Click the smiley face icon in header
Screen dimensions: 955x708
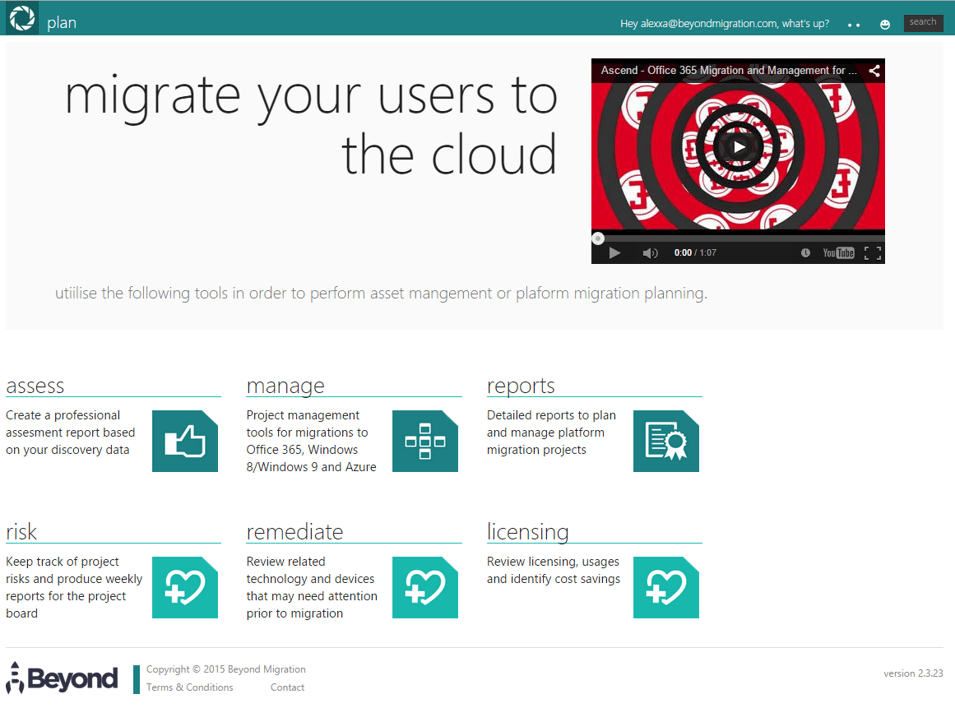point(885,24)
